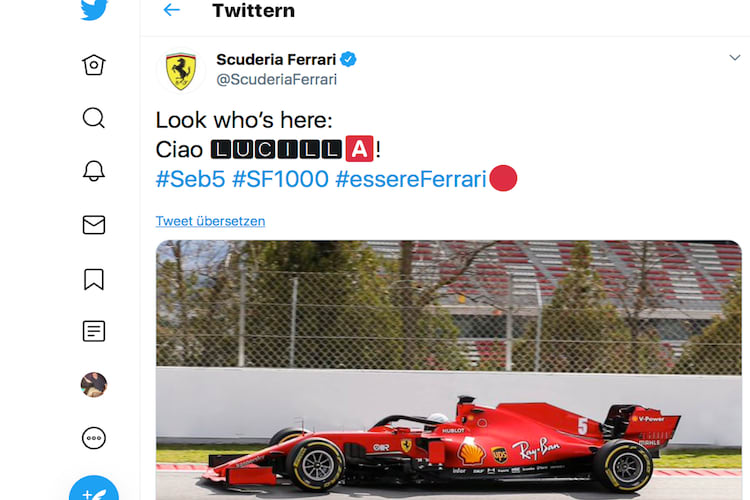Click the Tweet übersetzen link
Viewport: 750px width, 500px height.
point(210,221)
